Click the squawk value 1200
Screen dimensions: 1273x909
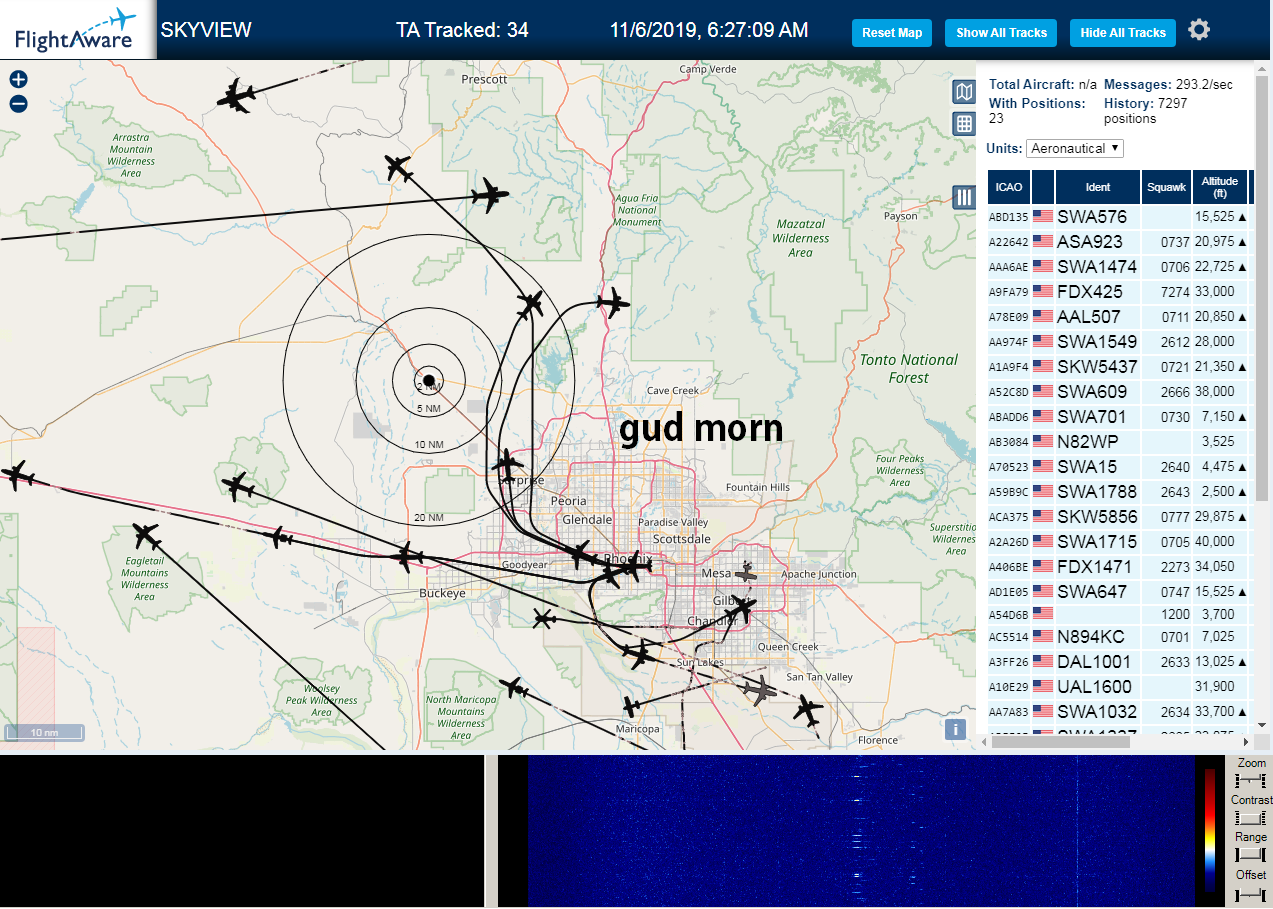click(x=1175, y=614)
